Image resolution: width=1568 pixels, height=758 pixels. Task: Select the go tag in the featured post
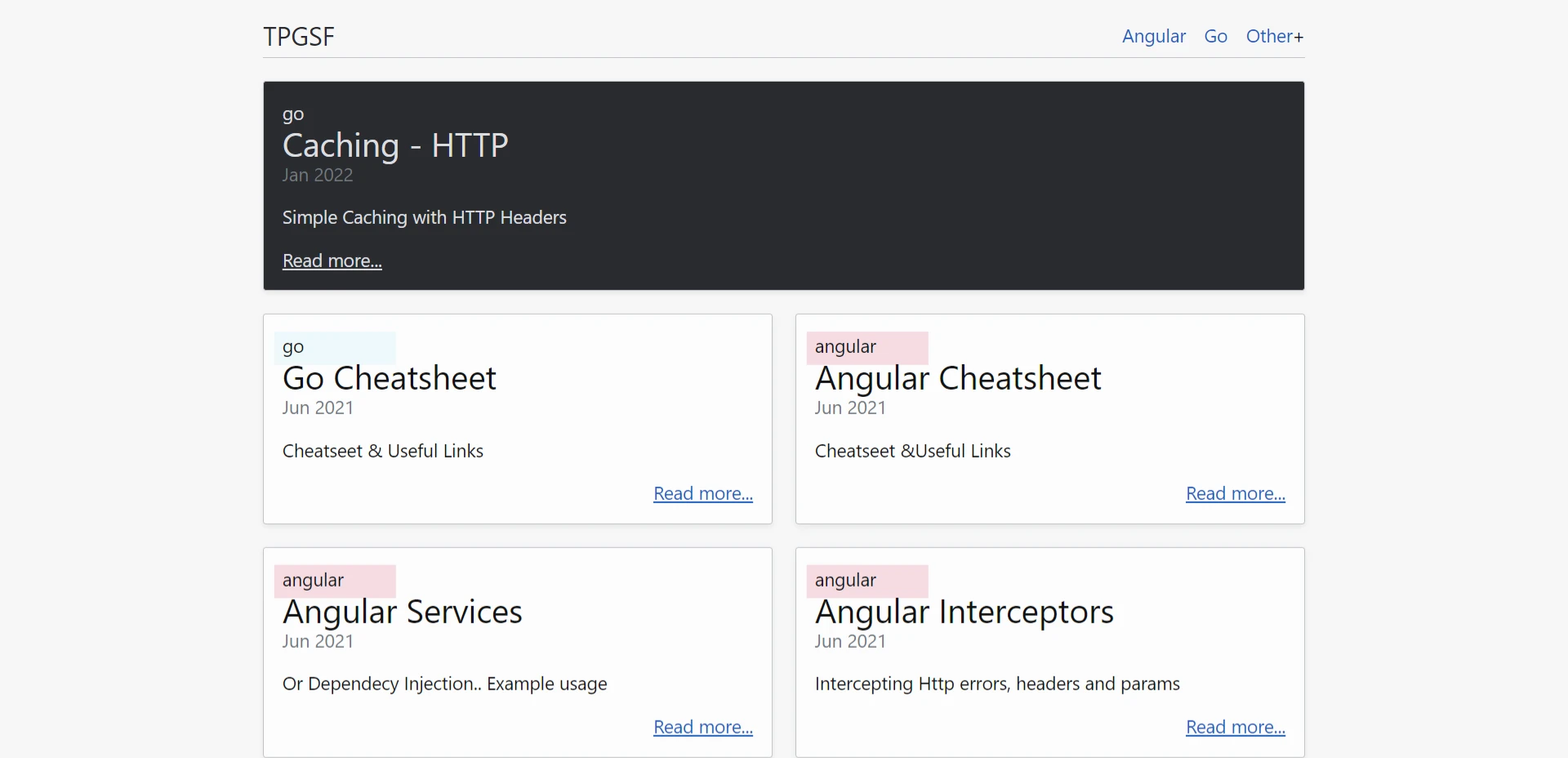coord(293,114)
